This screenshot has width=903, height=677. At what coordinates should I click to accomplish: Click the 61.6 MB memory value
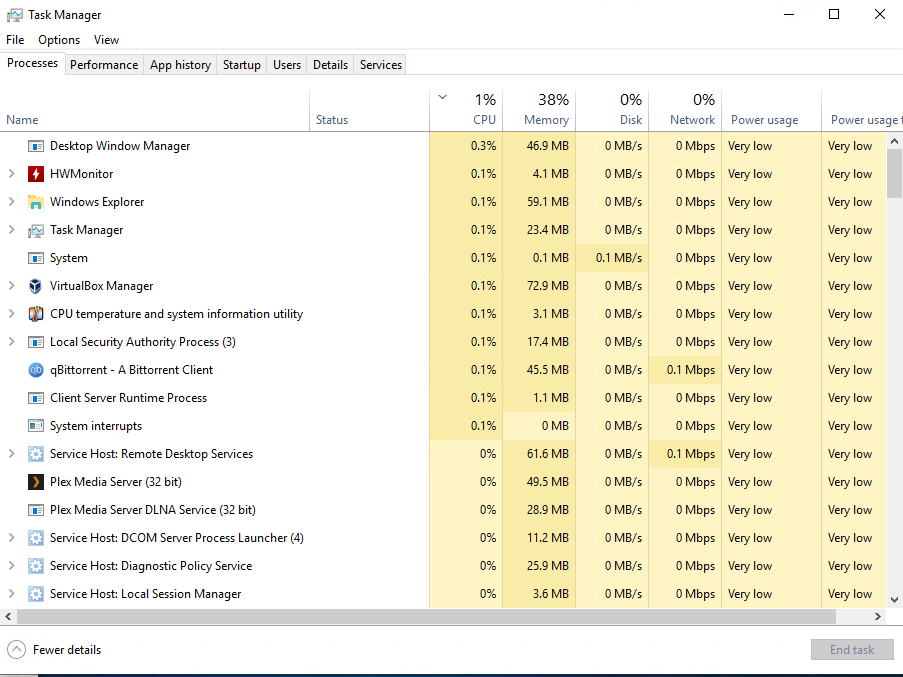[x=548, y=454]
